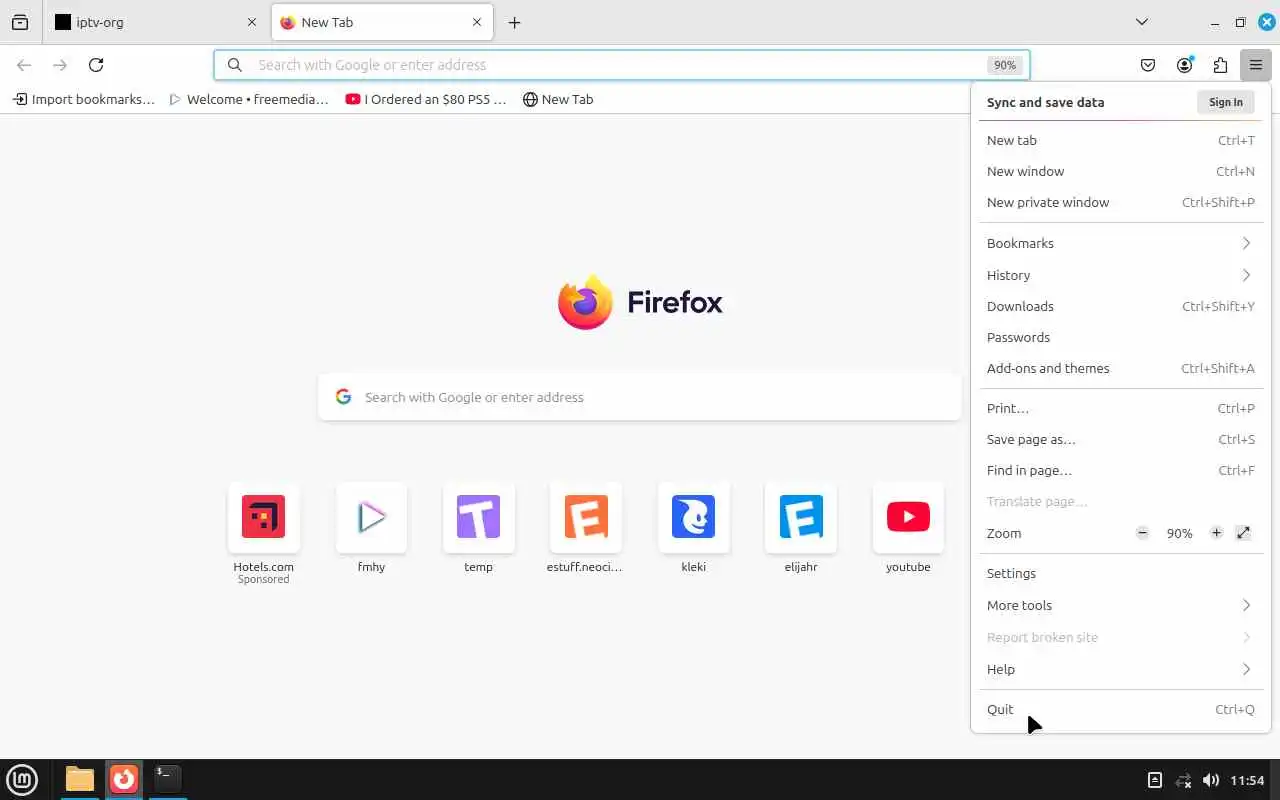Choose Print… from the menu
This screenshot has width=1280, height=800.
coord(1120,409)
